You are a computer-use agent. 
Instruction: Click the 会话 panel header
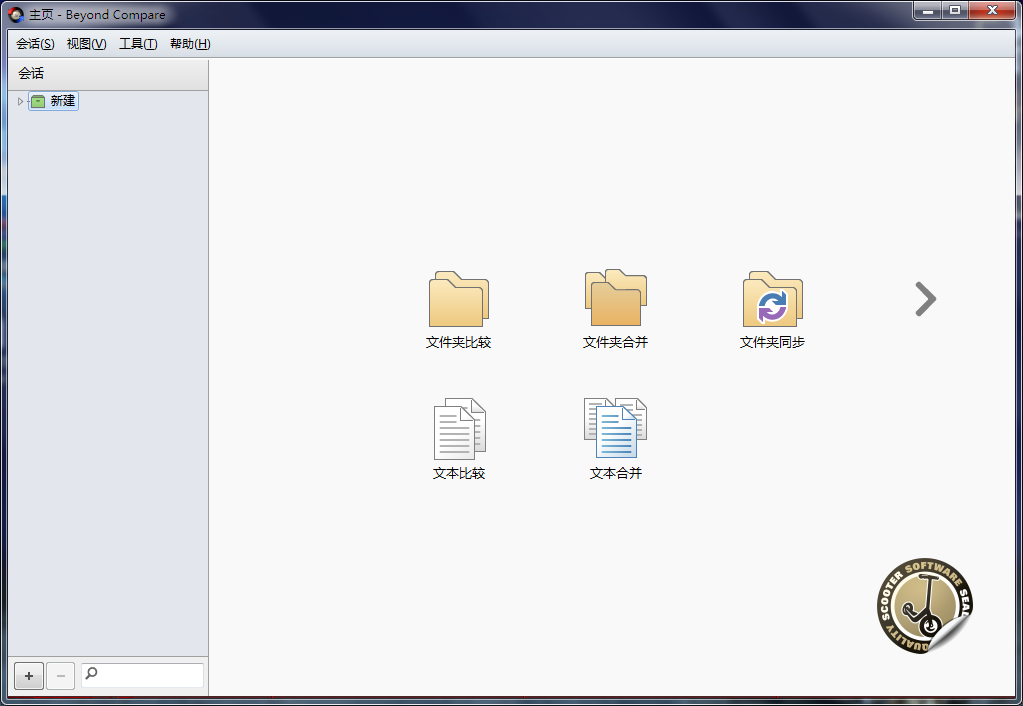tap(108, 74)
